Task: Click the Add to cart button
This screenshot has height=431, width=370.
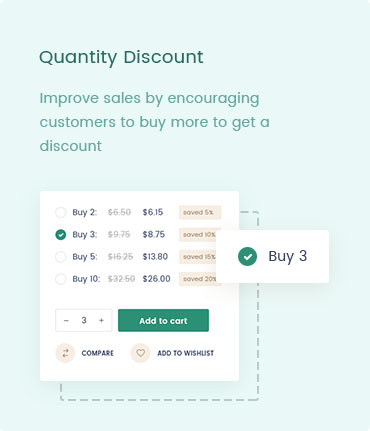Action: pyautogui.click(x=163, y=320)
